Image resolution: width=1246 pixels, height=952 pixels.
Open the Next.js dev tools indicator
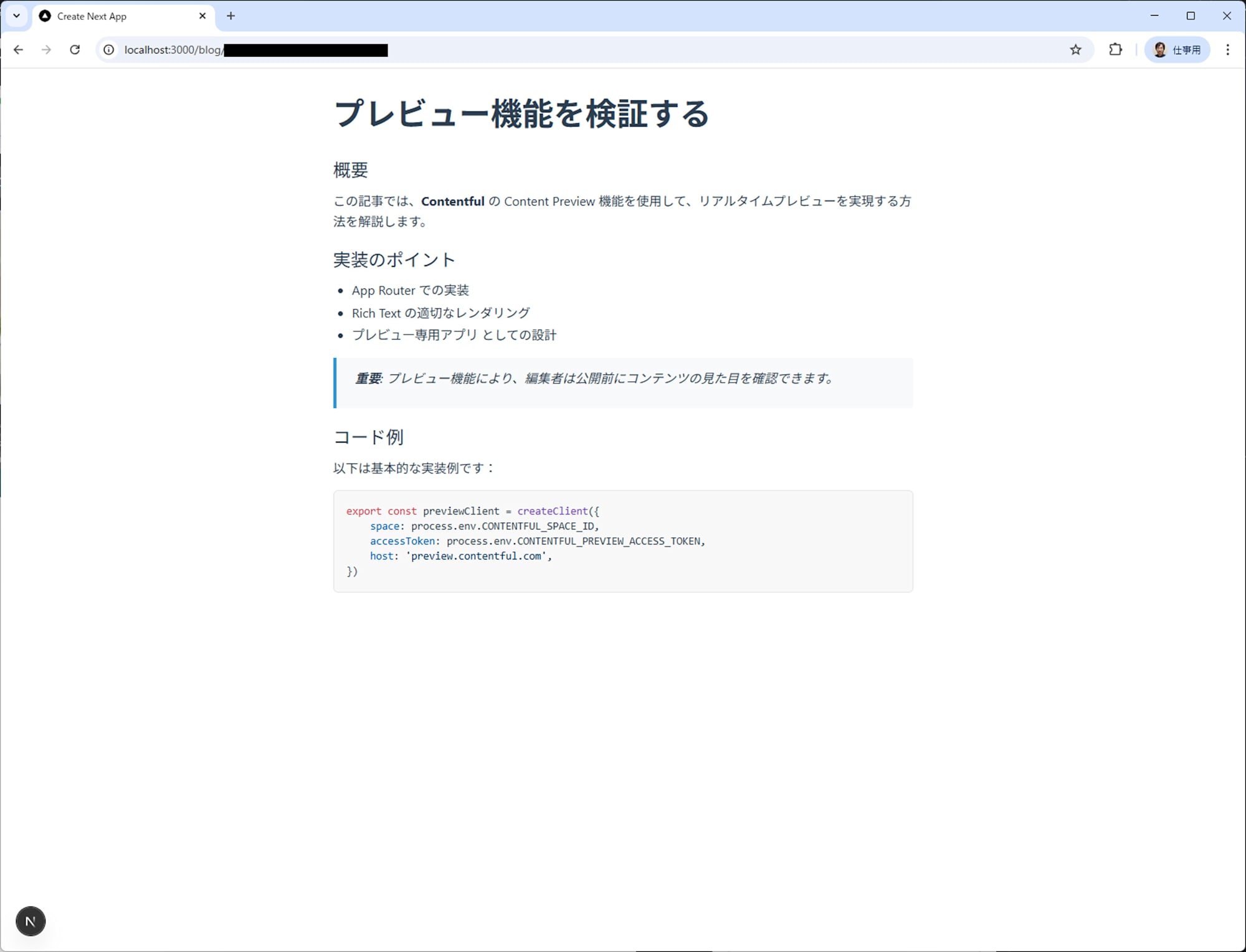click(x=31, y=921)
